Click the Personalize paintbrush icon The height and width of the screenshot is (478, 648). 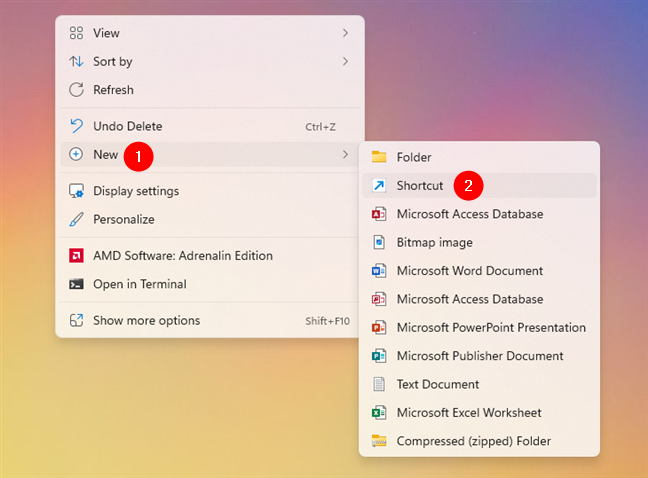pos(76,219)
